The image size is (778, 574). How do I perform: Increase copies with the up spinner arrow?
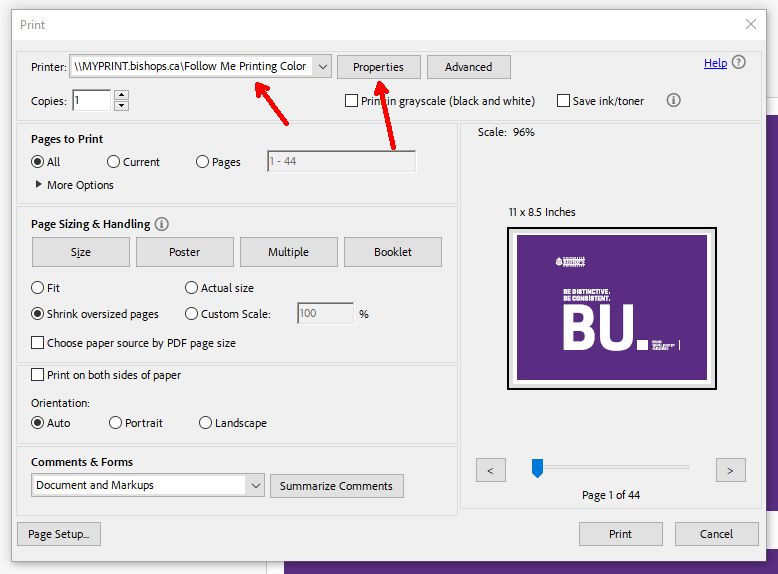(121, 95)
